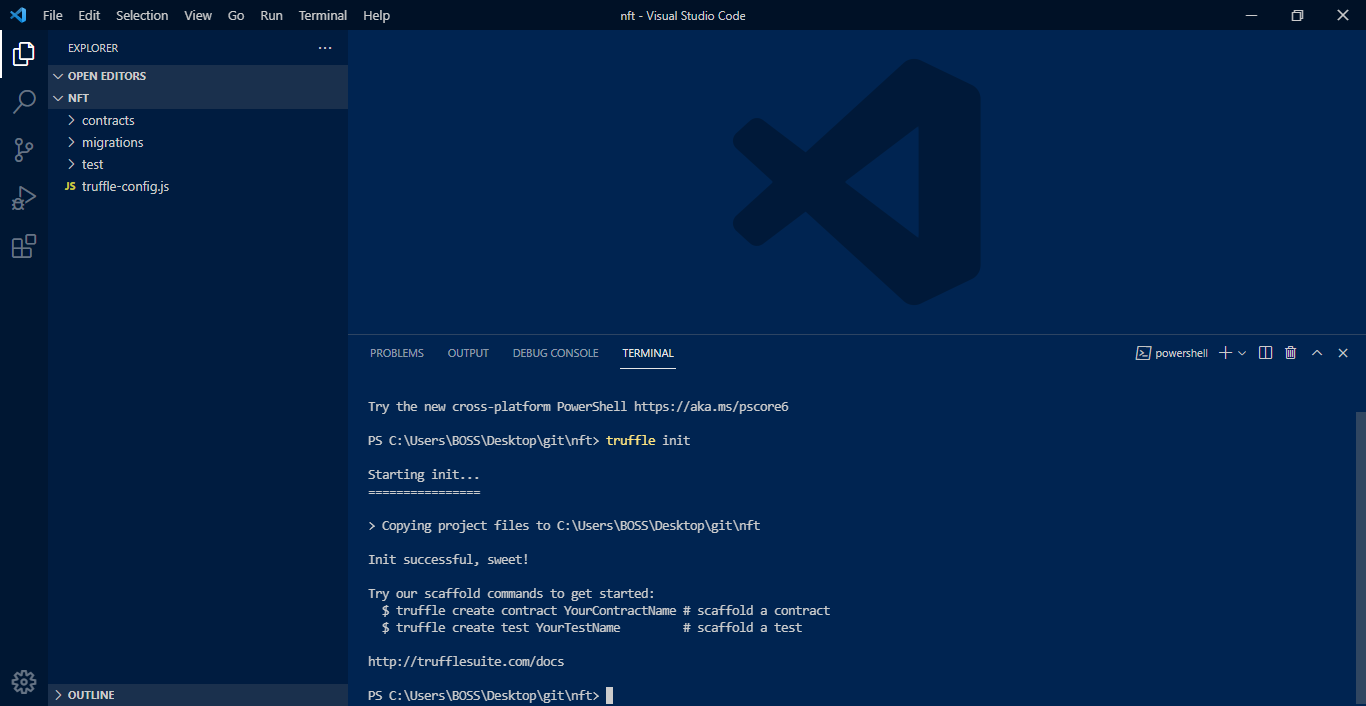Click the EXPLORER panel title

tap(93, 48)
